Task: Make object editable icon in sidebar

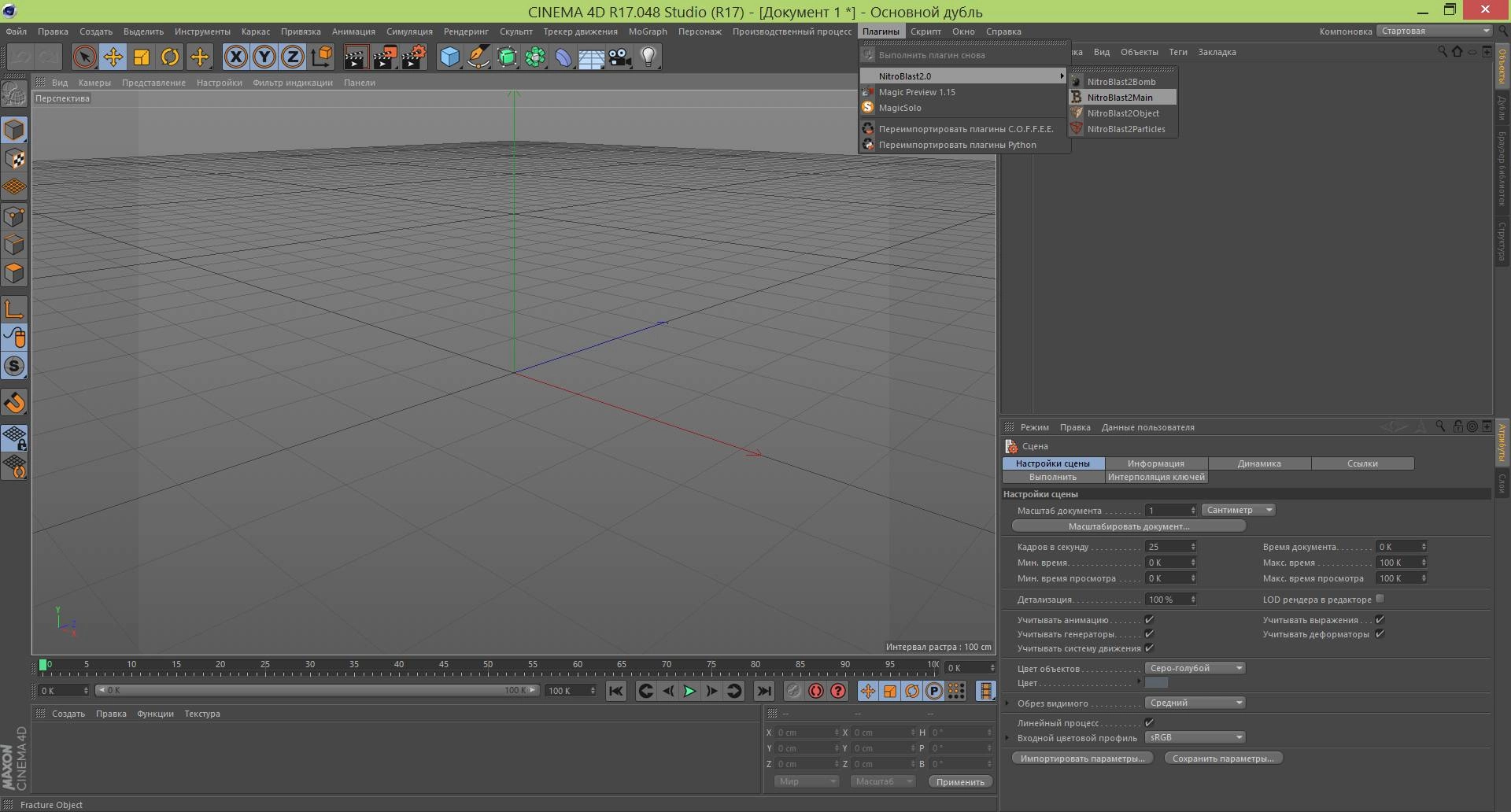Action: pyautogui.click(x=14, y=95)
